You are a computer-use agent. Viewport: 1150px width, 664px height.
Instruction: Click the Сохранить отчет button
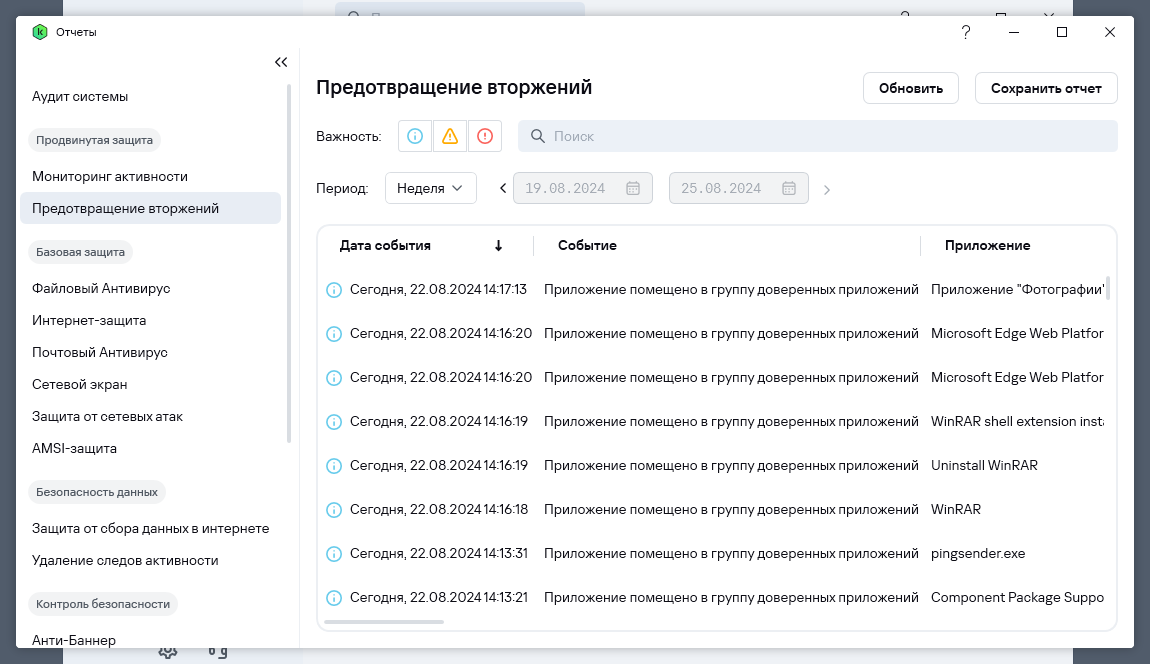(x=1046, y=88)
